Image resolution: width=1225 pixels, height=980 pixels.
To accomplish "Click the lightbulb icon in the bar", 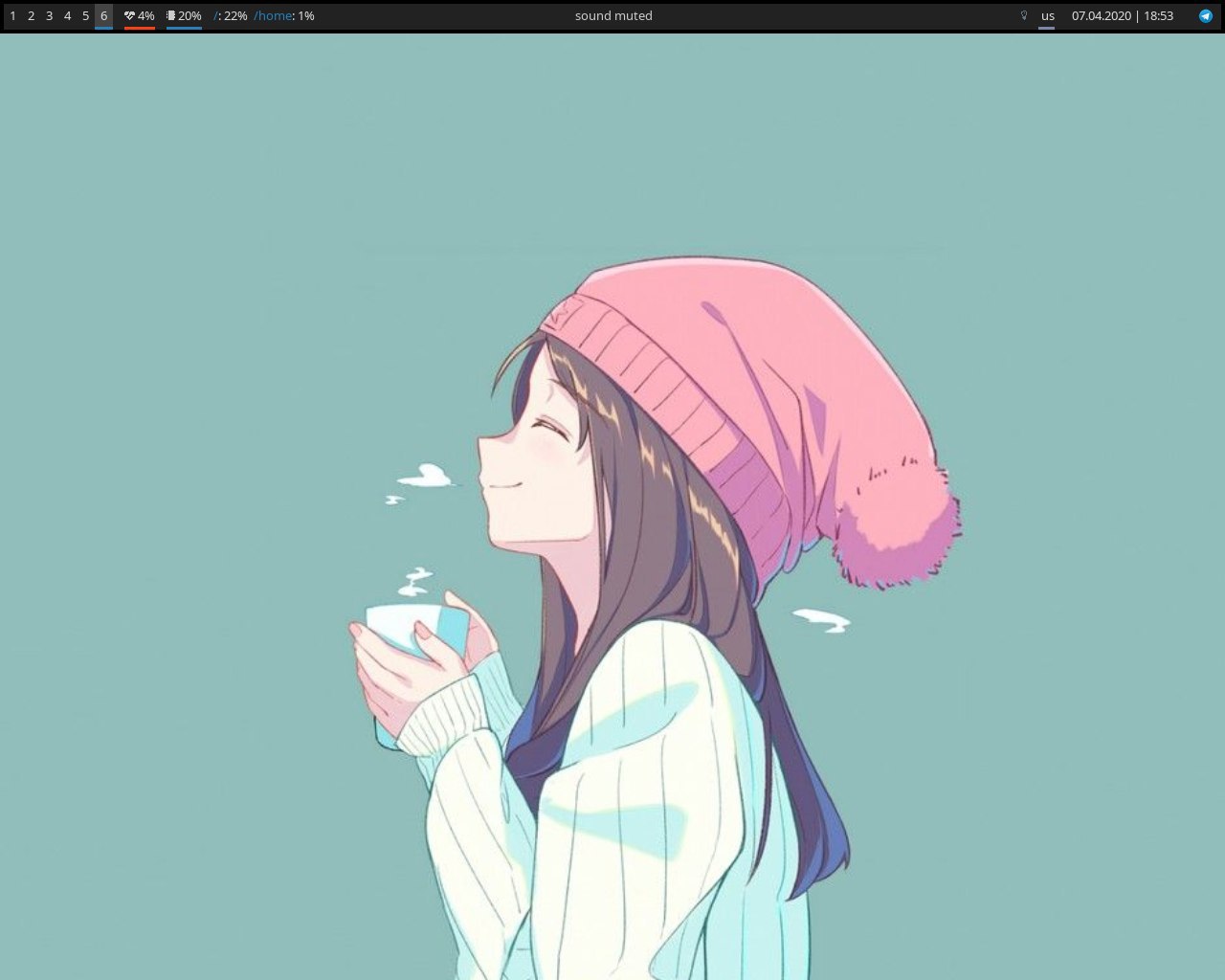I will click(x=1024, y=16).
